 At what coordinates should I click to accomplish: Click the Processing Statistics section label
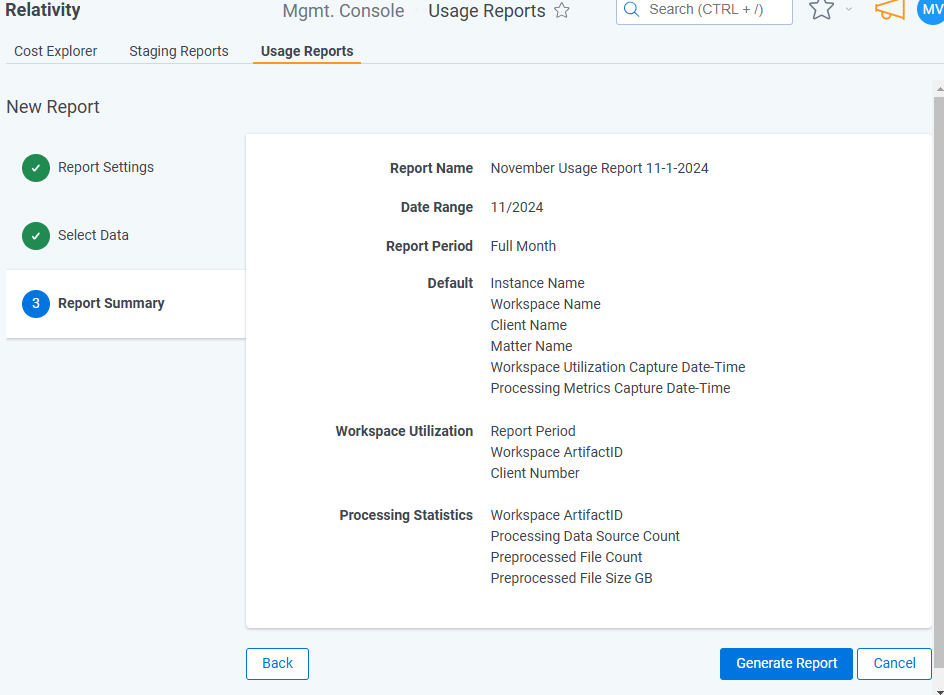[x=406, y=516]
